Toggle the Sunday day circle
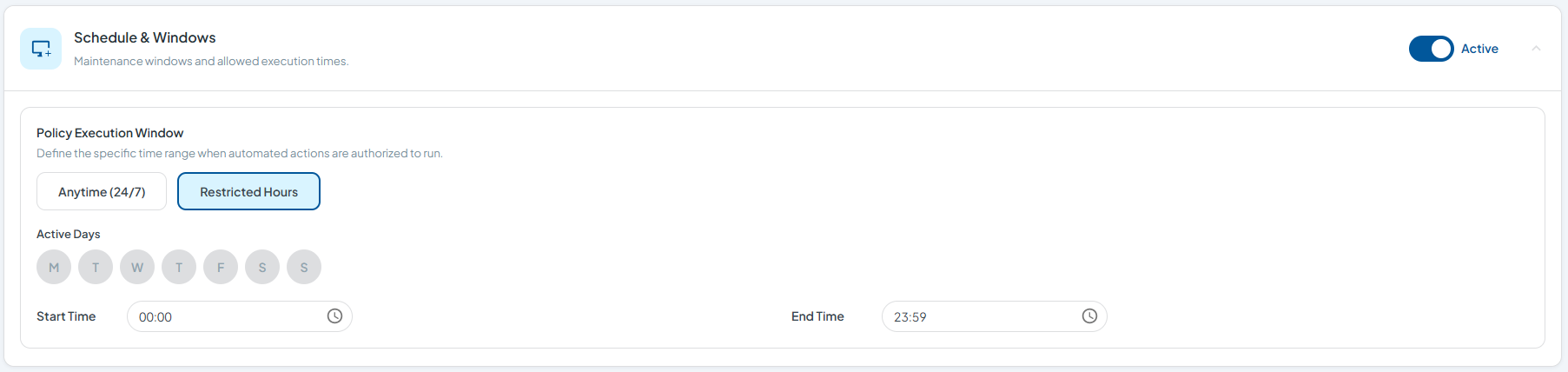Viewport: 1568px width, 372px height. (x=304, y=267)
